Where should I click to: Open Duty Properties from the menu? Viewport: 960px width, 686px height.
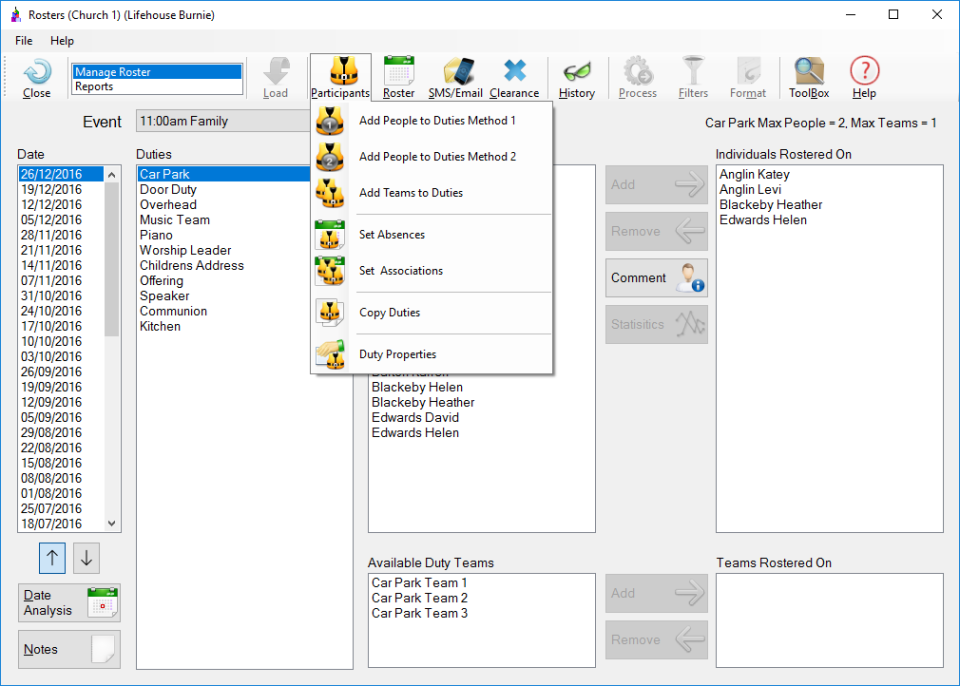click(397, 355)
